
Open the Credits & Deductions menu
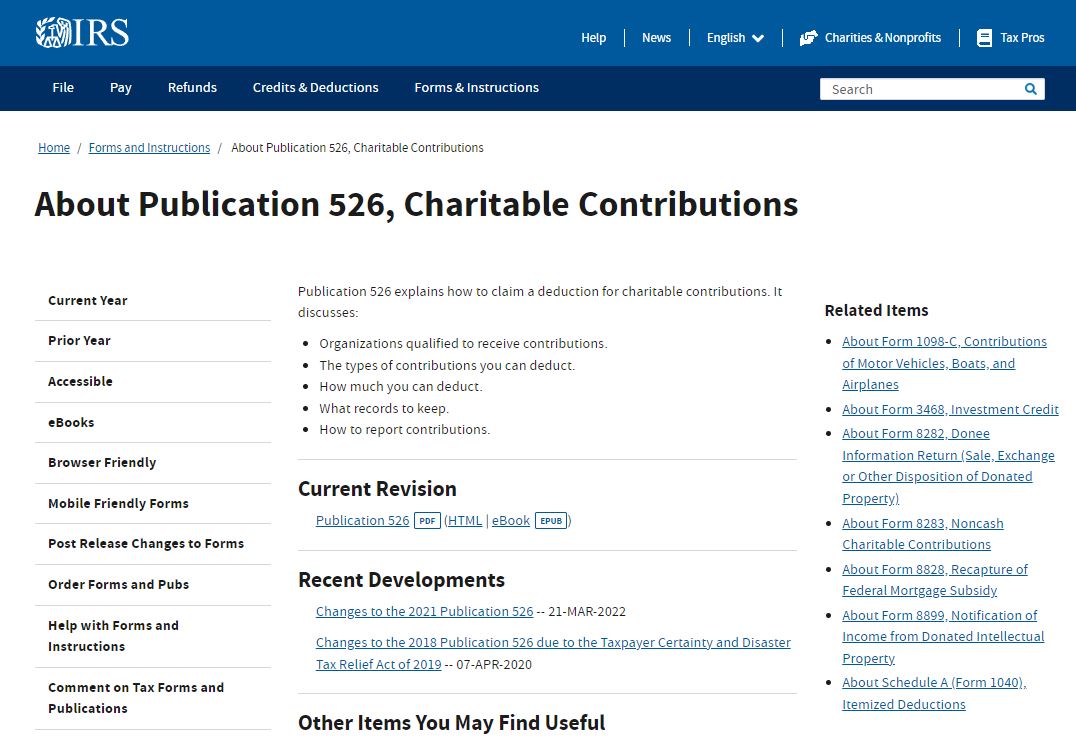click(x=316, y=88)
